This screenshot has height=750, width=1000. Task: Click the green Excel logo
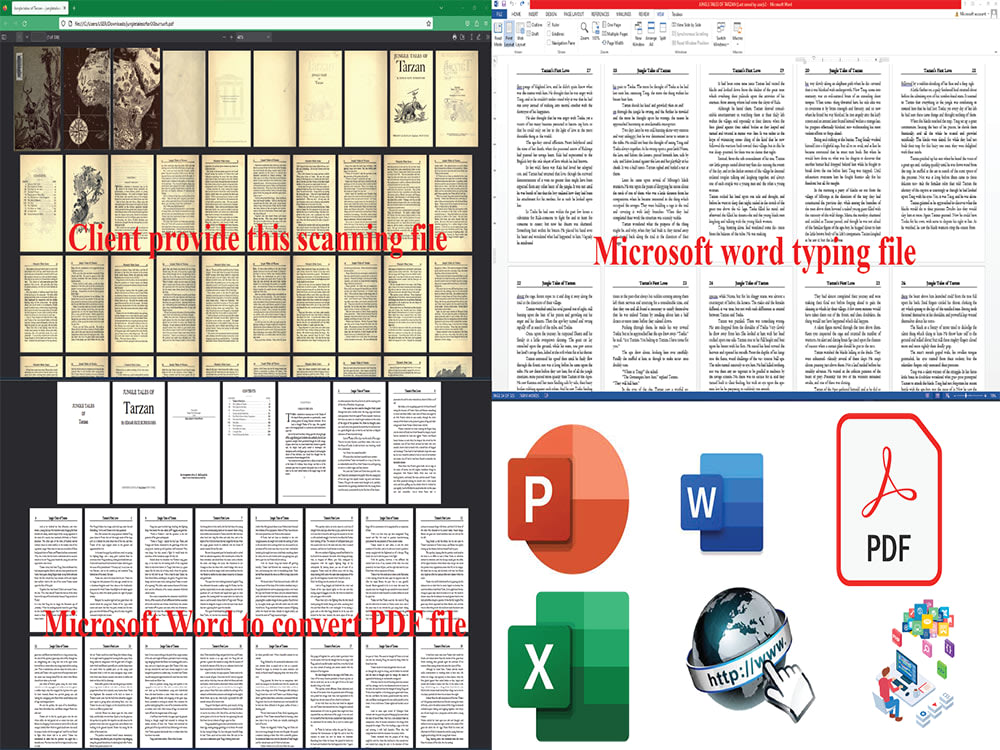pyautogui.click(x=568, y=667)
